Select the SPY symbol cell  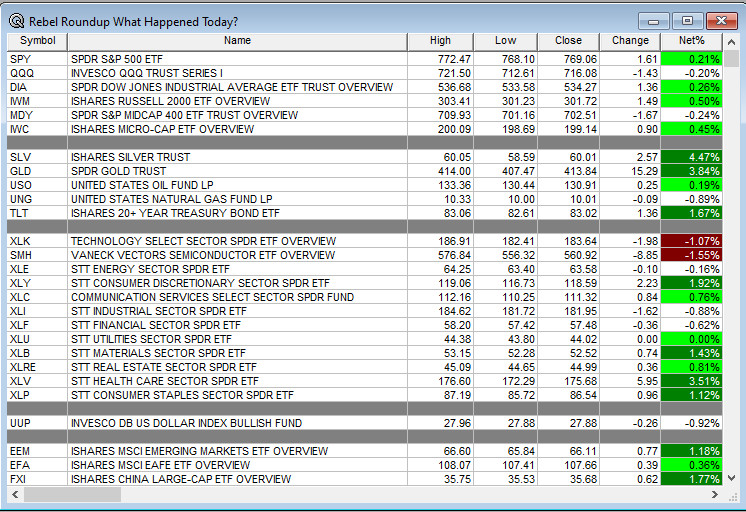coord(38,59)
